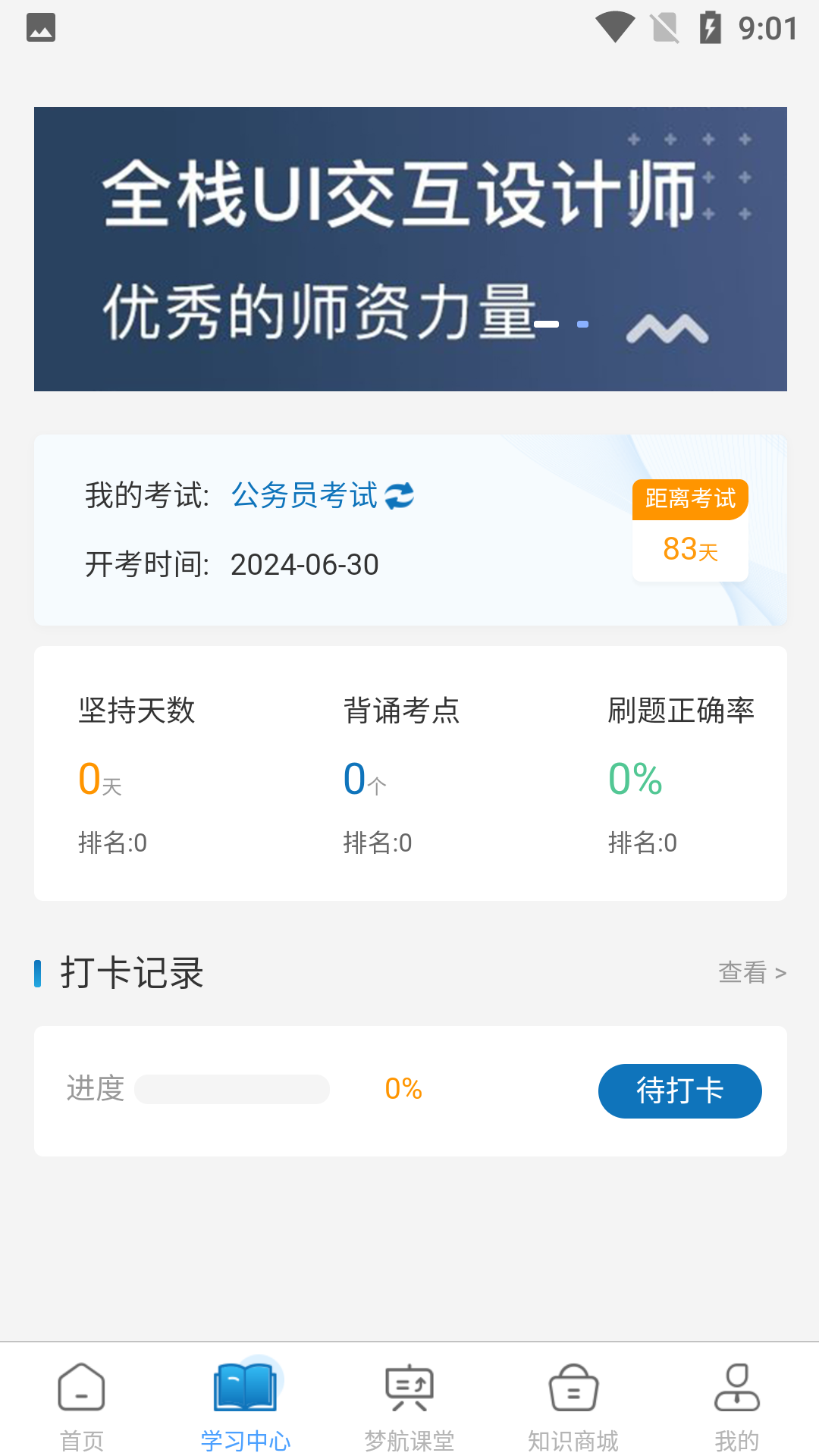Tap the 距离考试 83天 countdown badge
The width and height of the screenshot is (819, 1456).
(690, 531)
